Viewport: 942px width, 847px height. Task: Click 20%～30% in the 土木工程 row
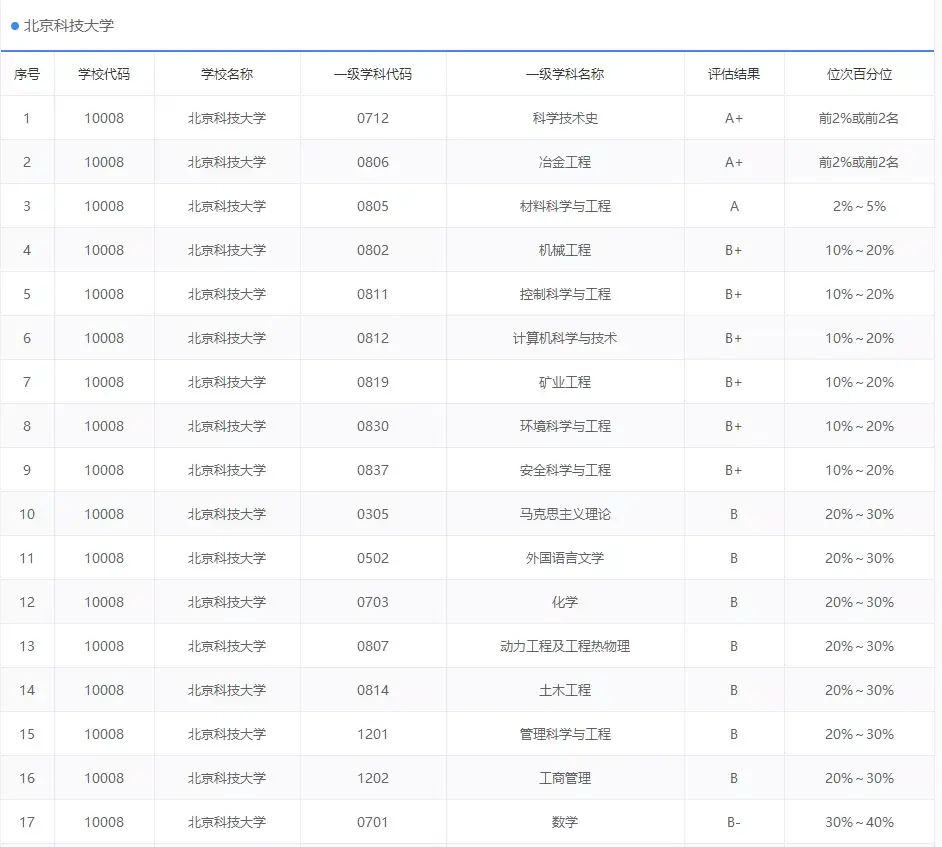[x=859, y=690]
